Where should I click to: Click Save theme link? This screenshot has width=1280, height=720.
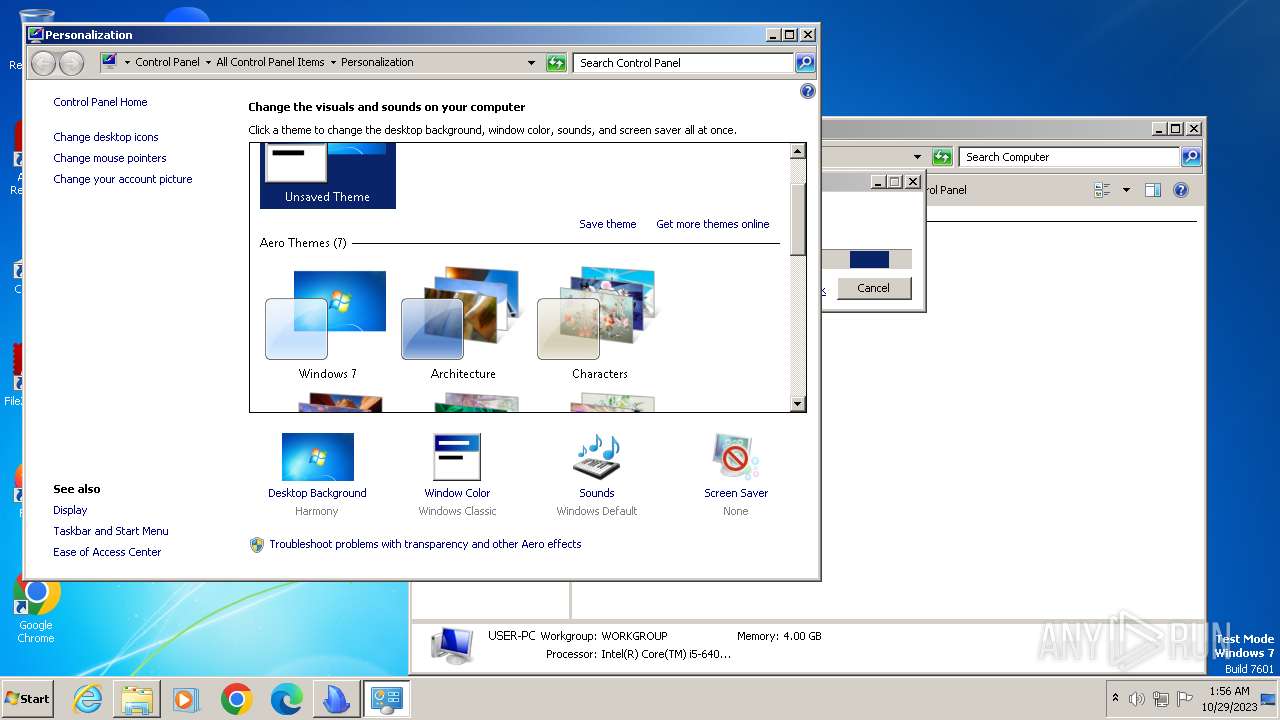coord(607,224)
